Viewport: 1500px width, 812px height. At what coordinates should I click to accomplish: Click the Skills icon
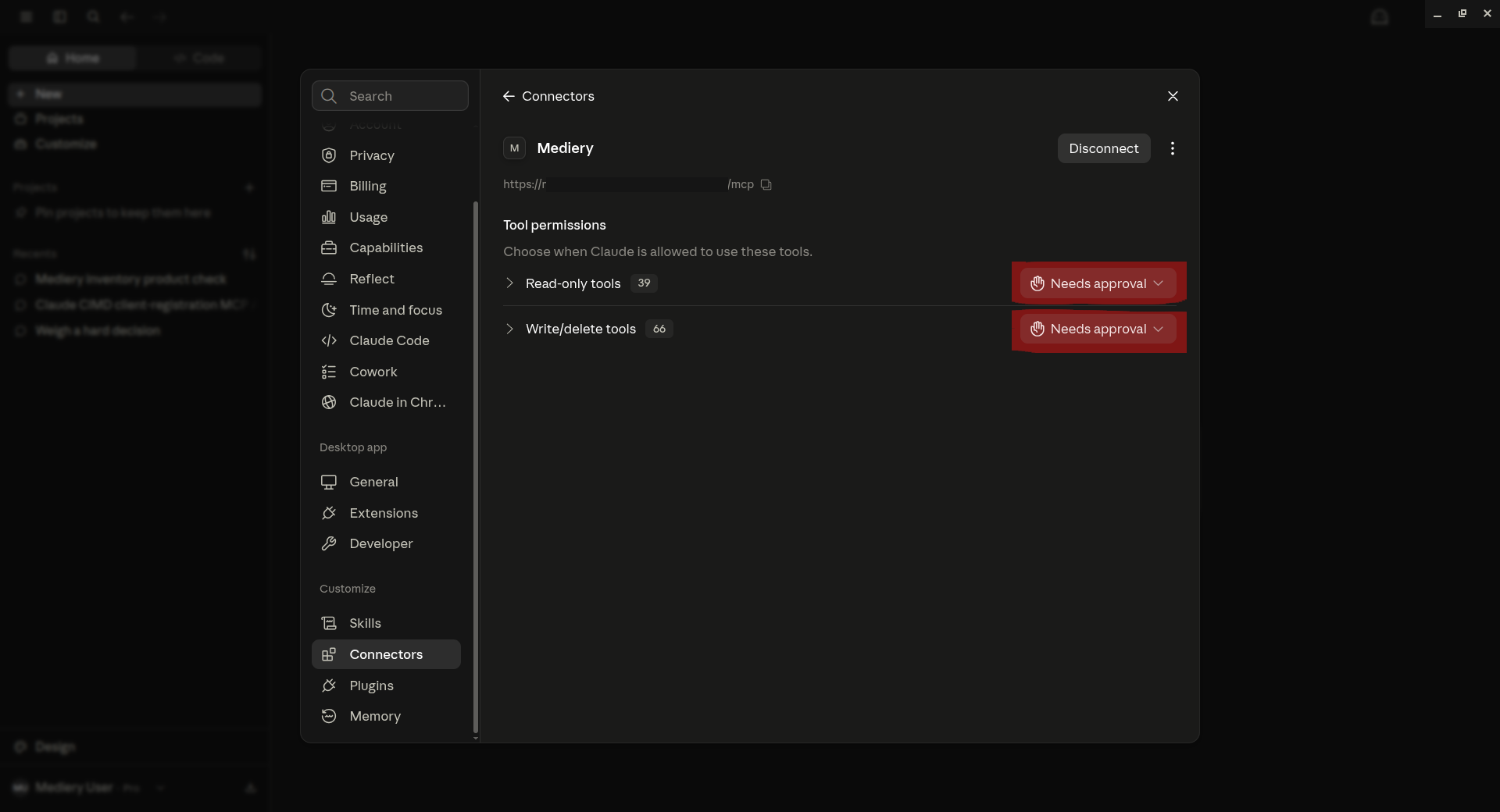329,623
